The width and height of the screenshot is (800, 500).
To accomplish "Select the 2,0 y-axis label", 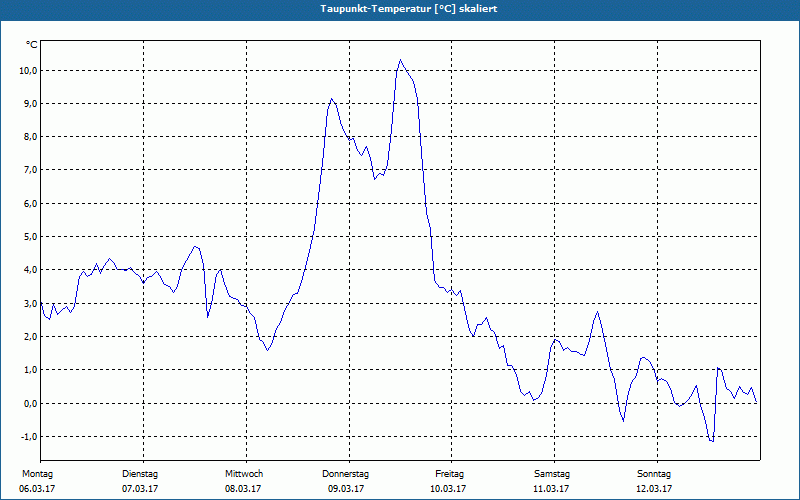I will point(30,337).
